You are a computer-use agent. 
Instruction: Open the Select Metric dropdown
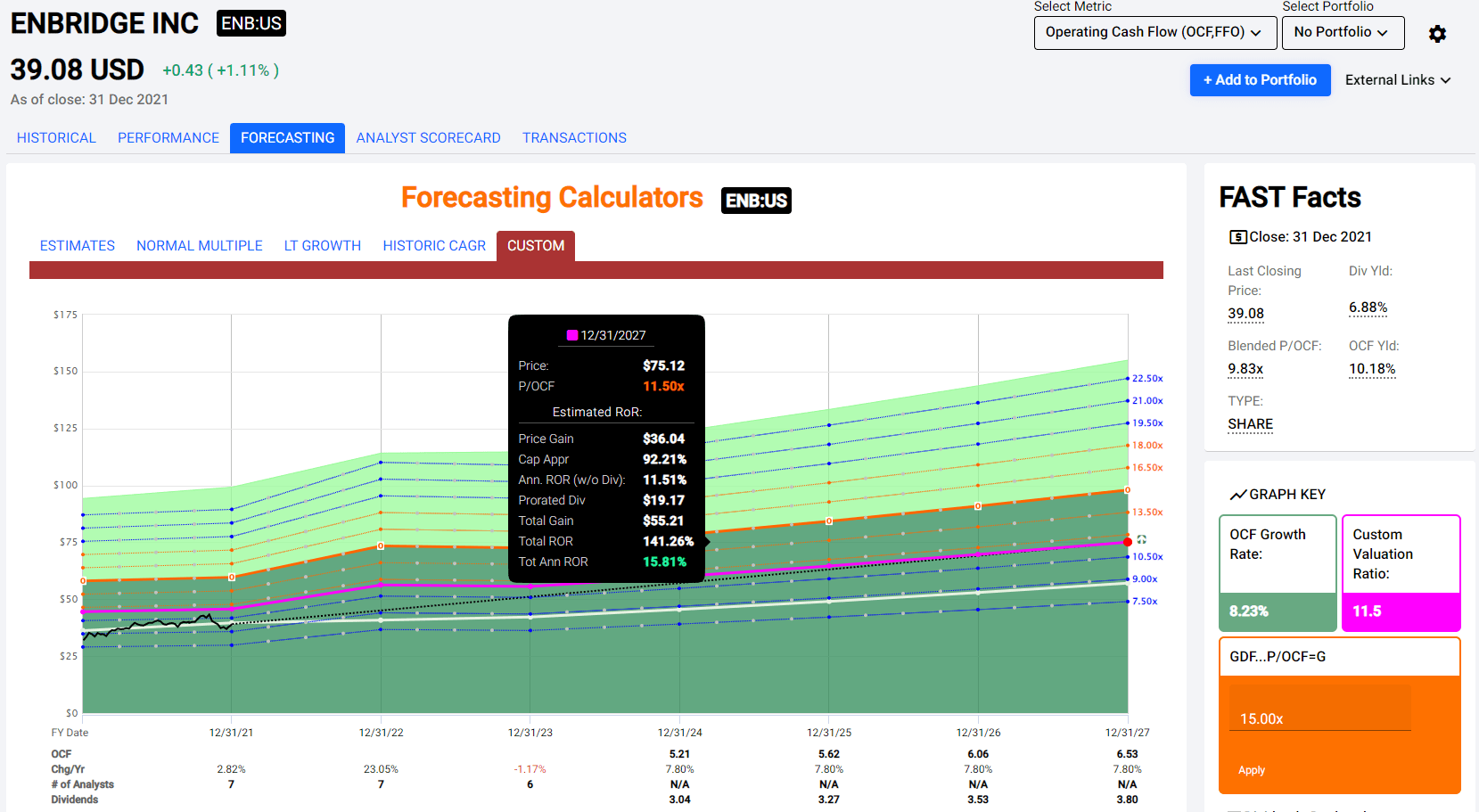coord(1155,32)
